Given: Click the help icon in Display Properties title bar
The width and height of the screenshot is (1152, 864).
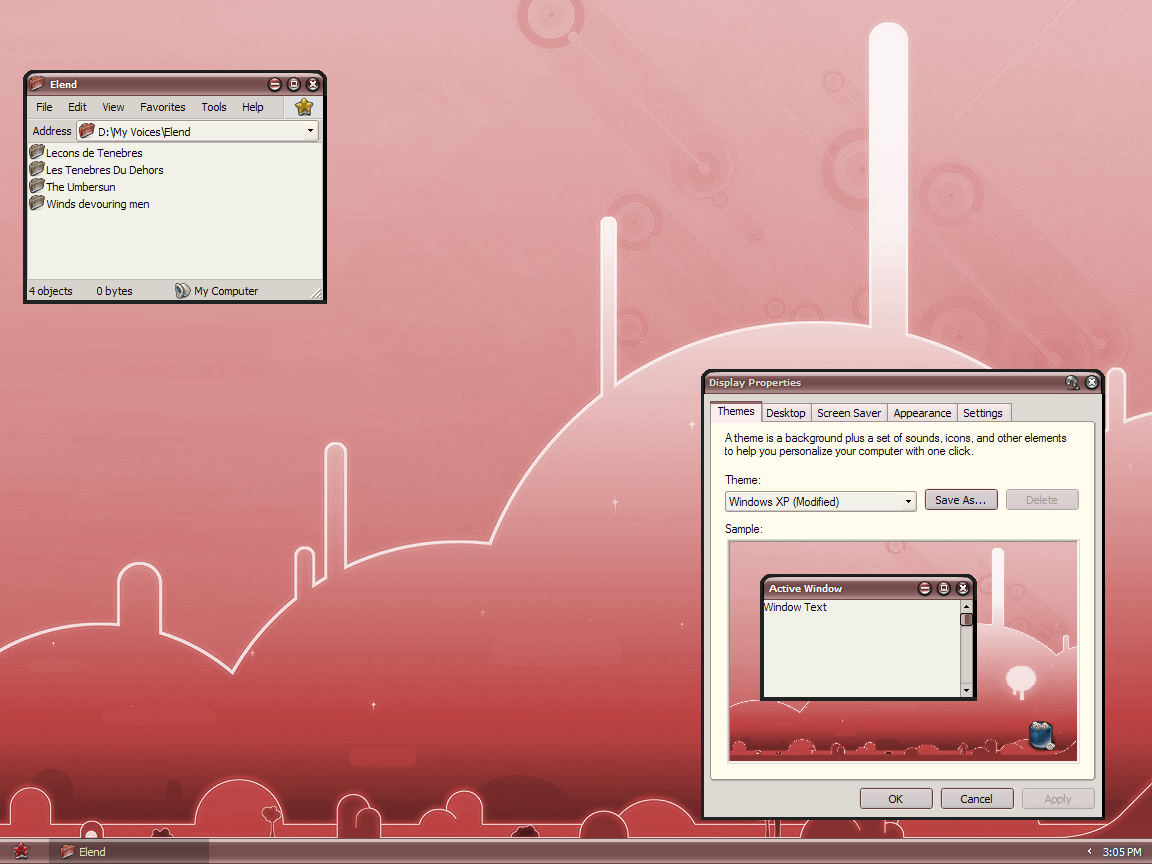Looking at the screenshot, I should pos(1073,382).
